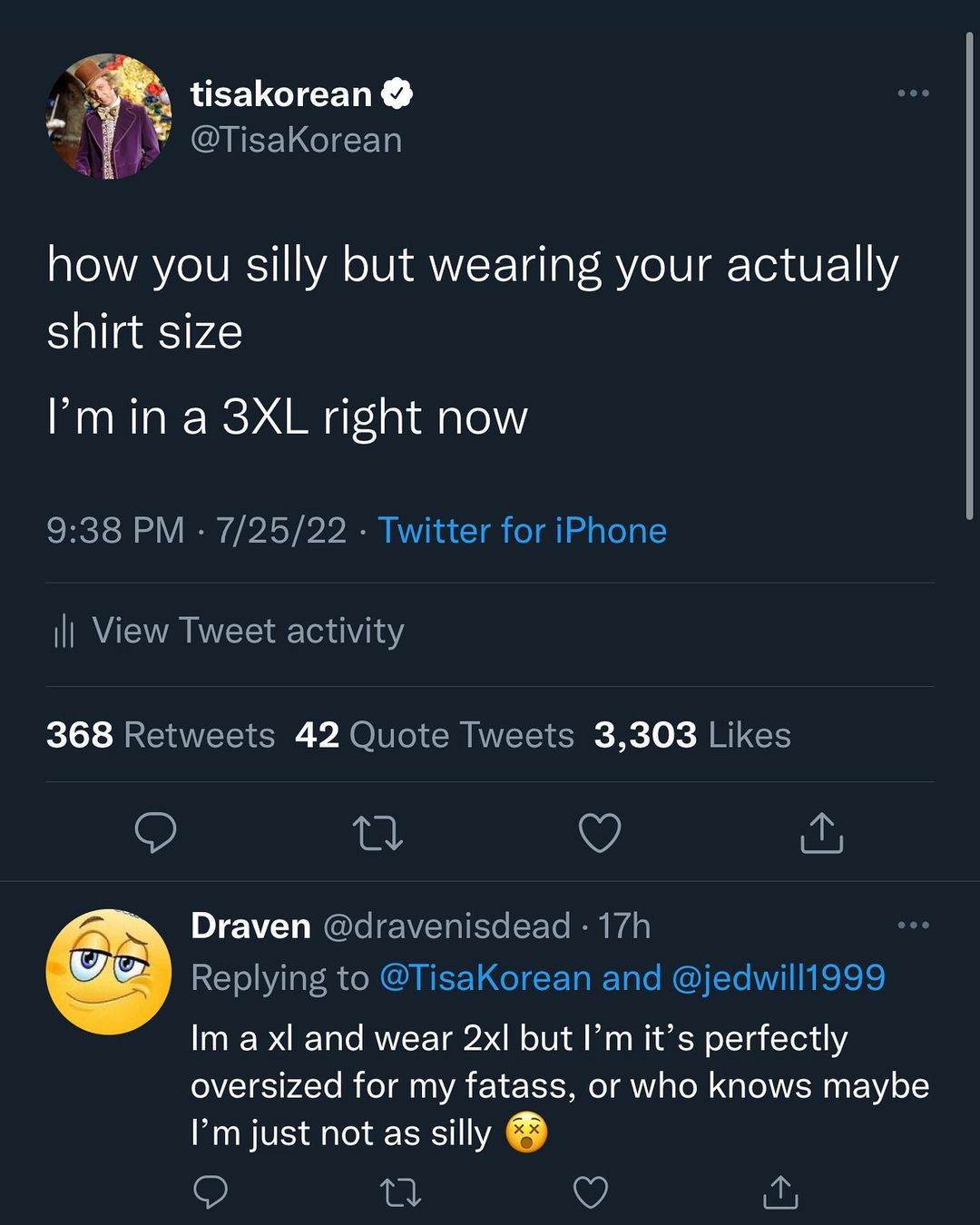Retweet Draven's reply
980x1225 pixels.
point(400,1191)
